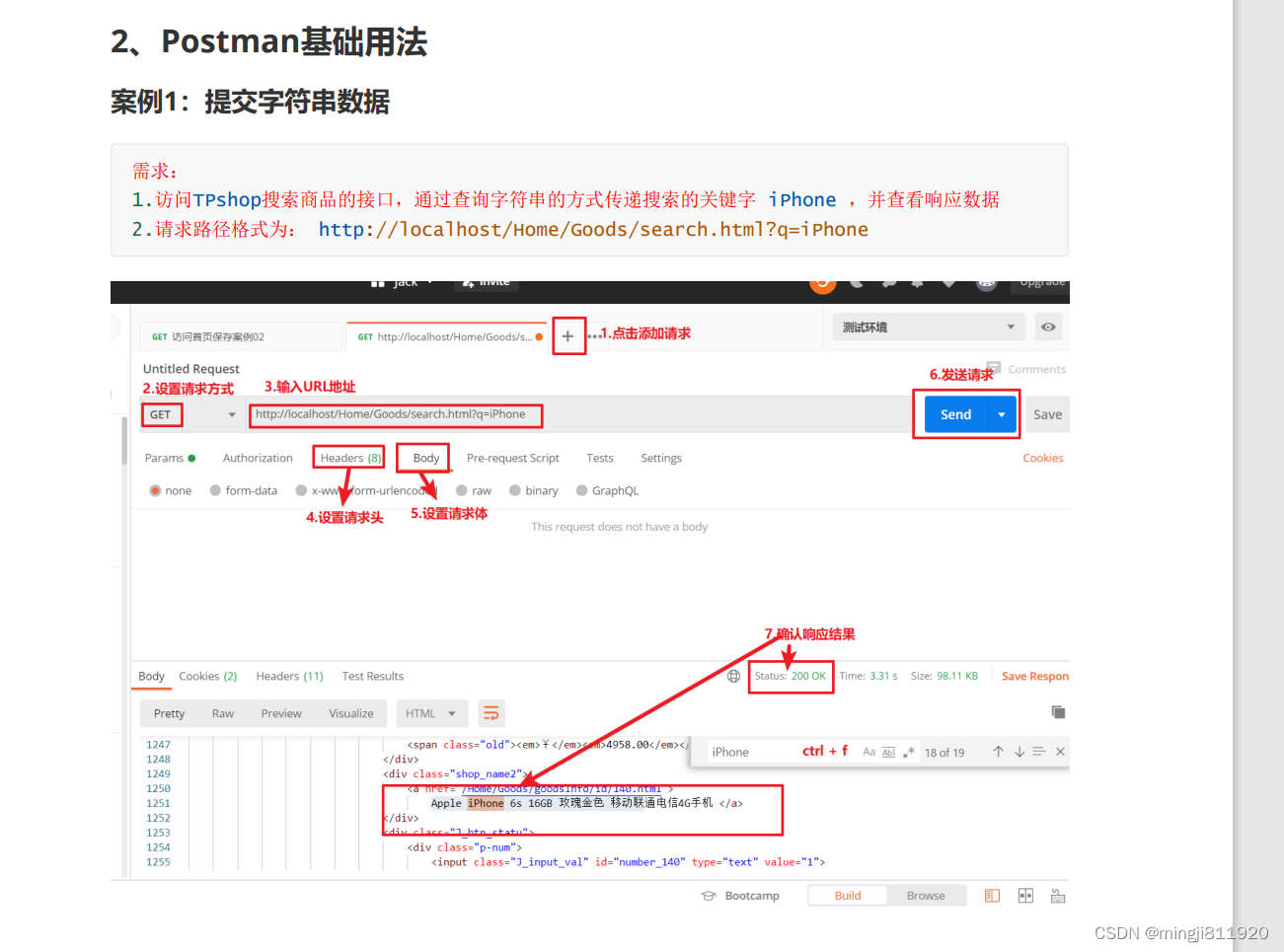Click the Untitled Request title
The width and height of the screenshot is (1284, 952).
click(x=191, y=368)
